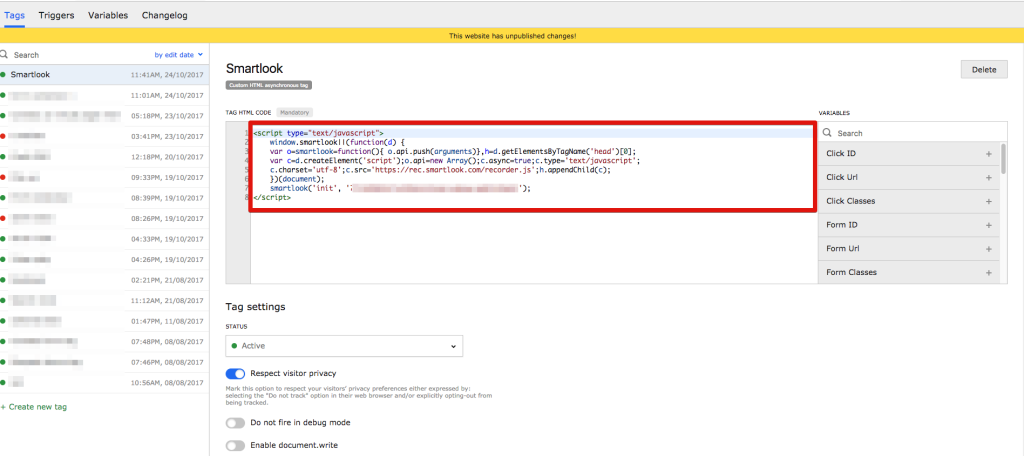Open the Status dropdown showing Active
This screenshot has width=1024, height=456.
click(344, 346)
